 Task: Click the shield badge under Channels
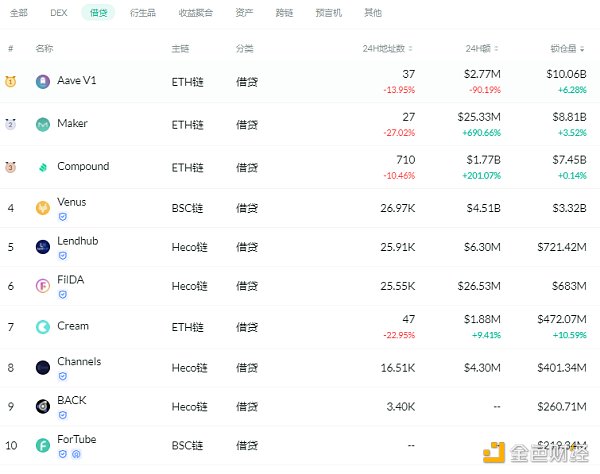pos(63,376)
